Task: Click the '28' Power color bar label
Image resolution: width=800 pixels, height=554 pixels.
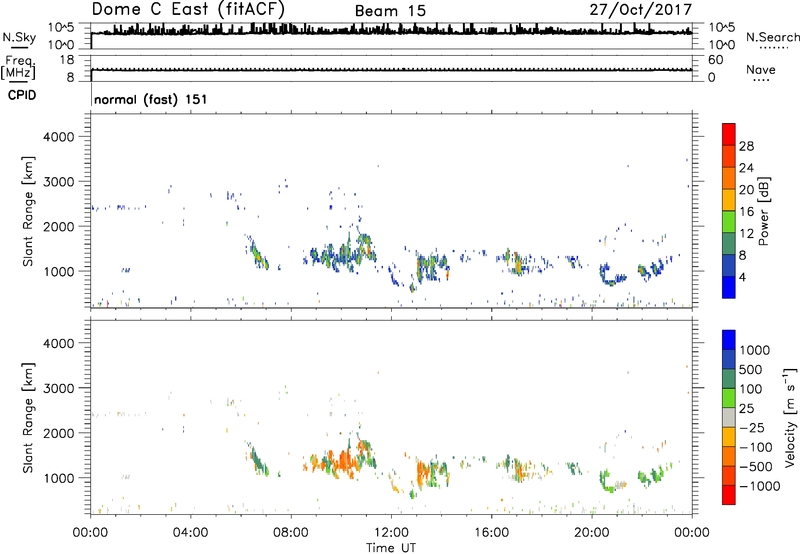Action: [x=746, y=146]
